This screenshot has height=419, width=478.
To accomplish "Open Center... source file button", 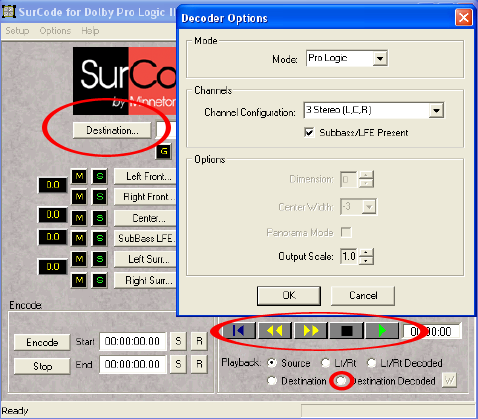I will pyautogui.click(x=145, y=218).
